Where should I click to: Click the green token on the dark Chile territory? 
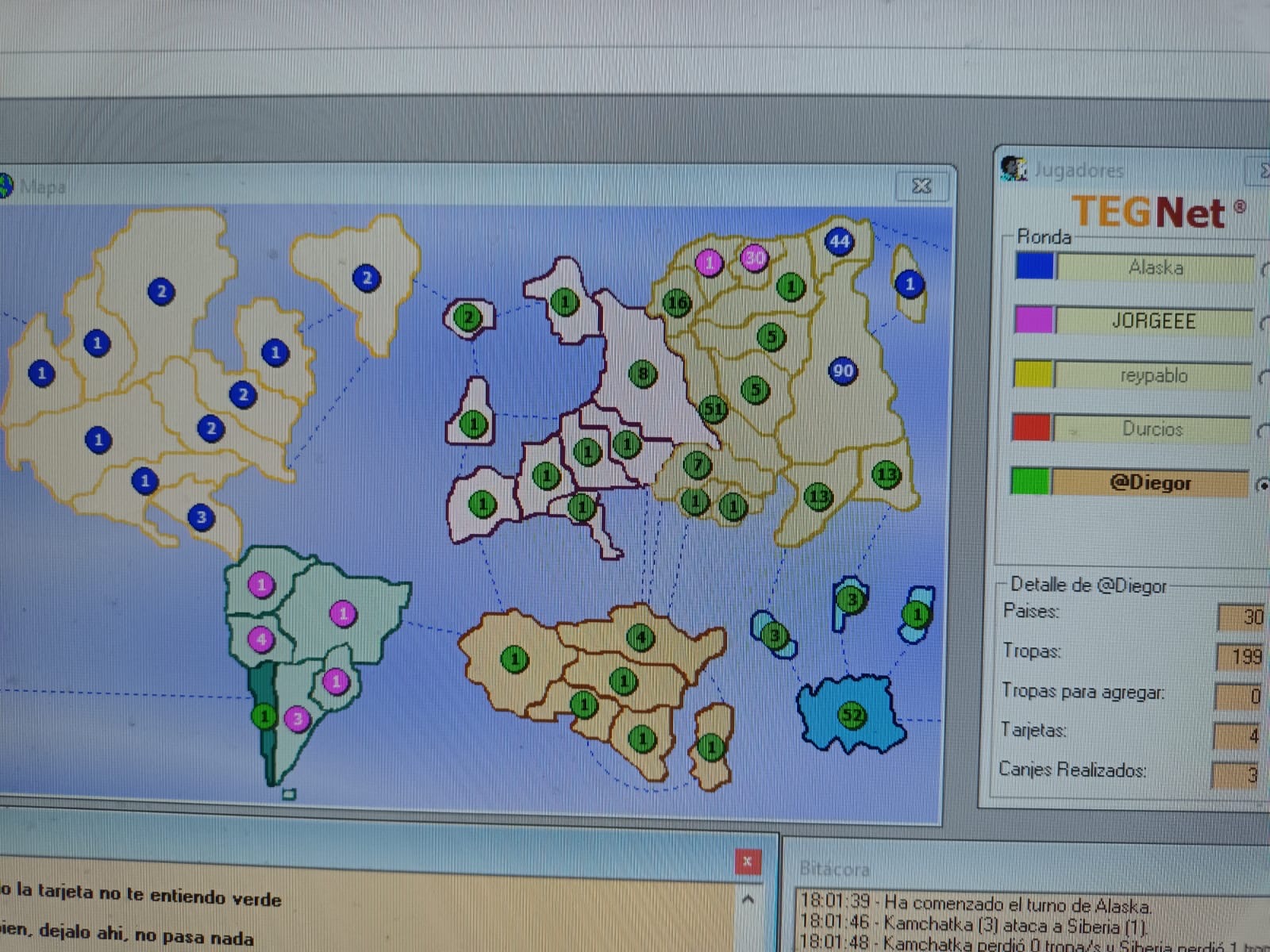pyautogui.click(x=264, y=717)
